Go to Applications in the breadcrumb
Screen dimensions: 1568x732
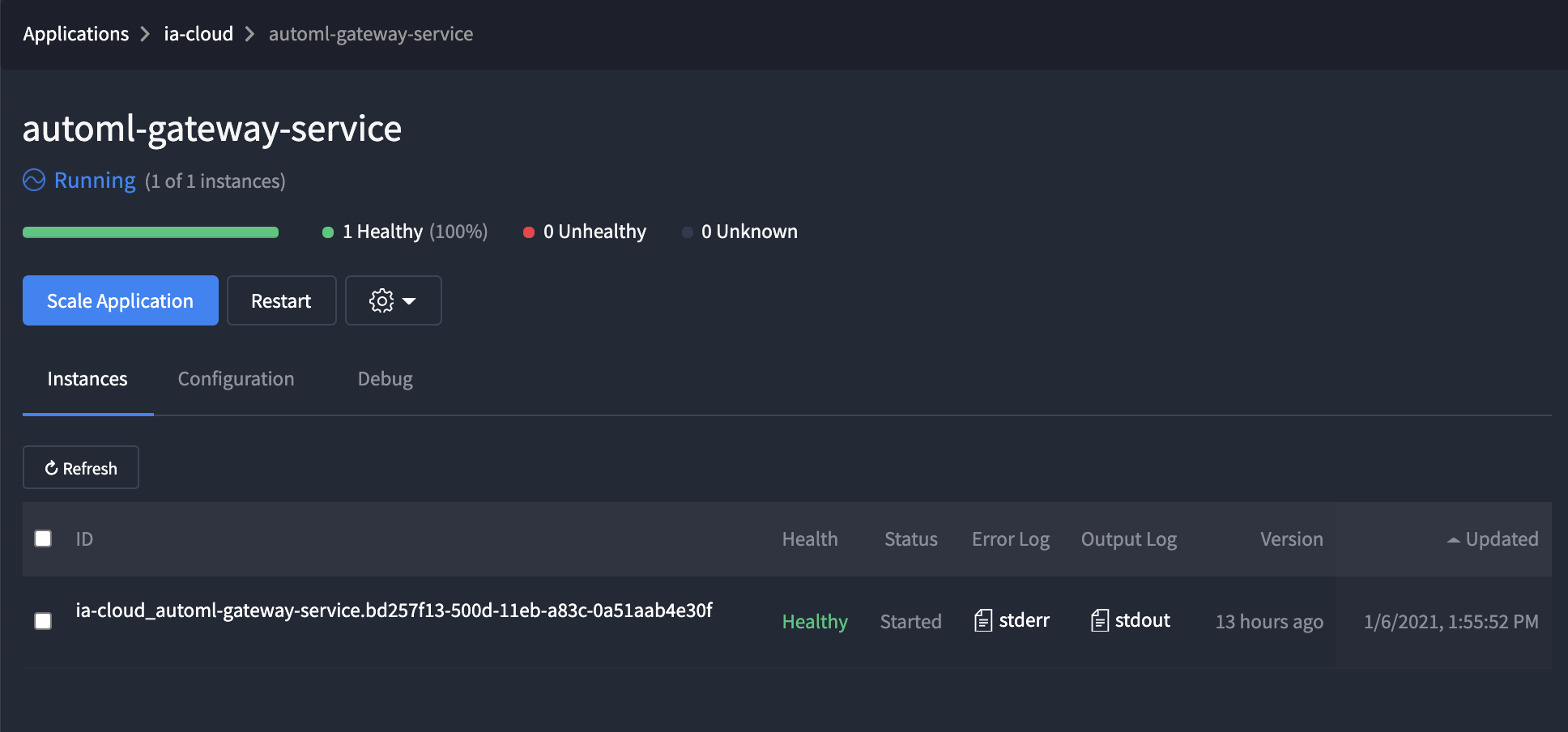(x=76, y=34)
